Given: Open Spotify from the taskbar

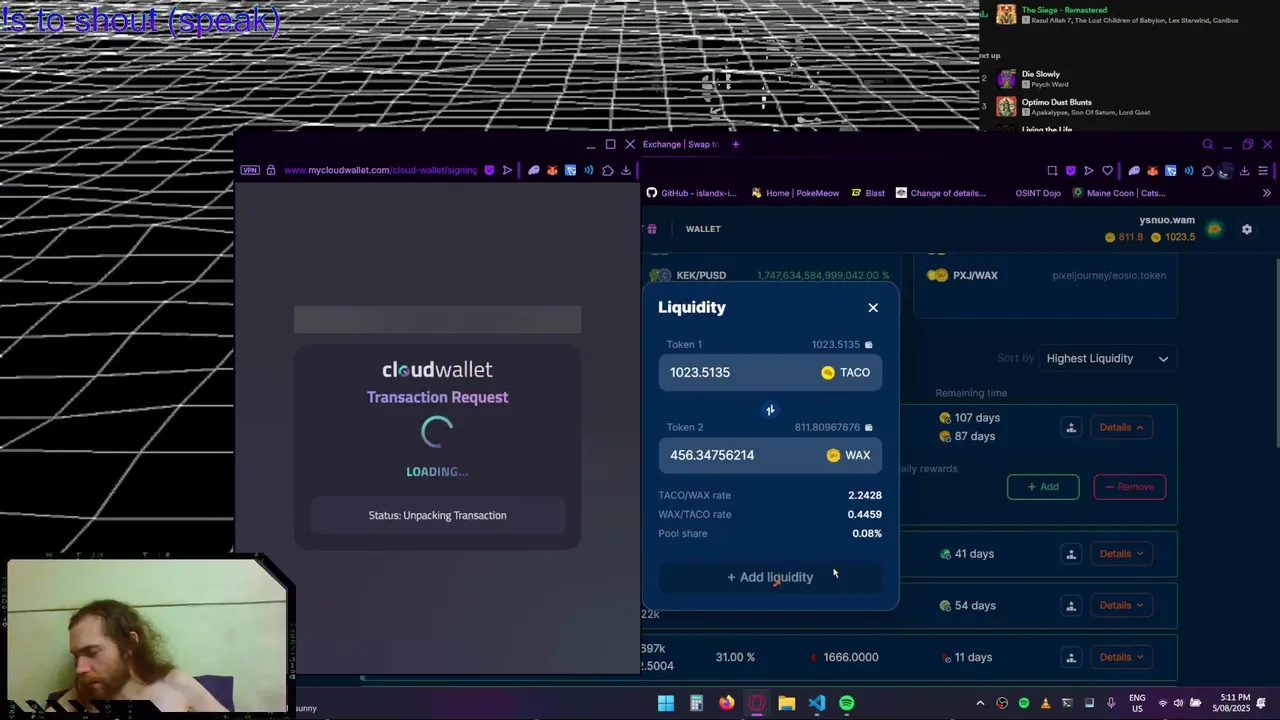Looking at the screenshot, I should click(847, 703).
